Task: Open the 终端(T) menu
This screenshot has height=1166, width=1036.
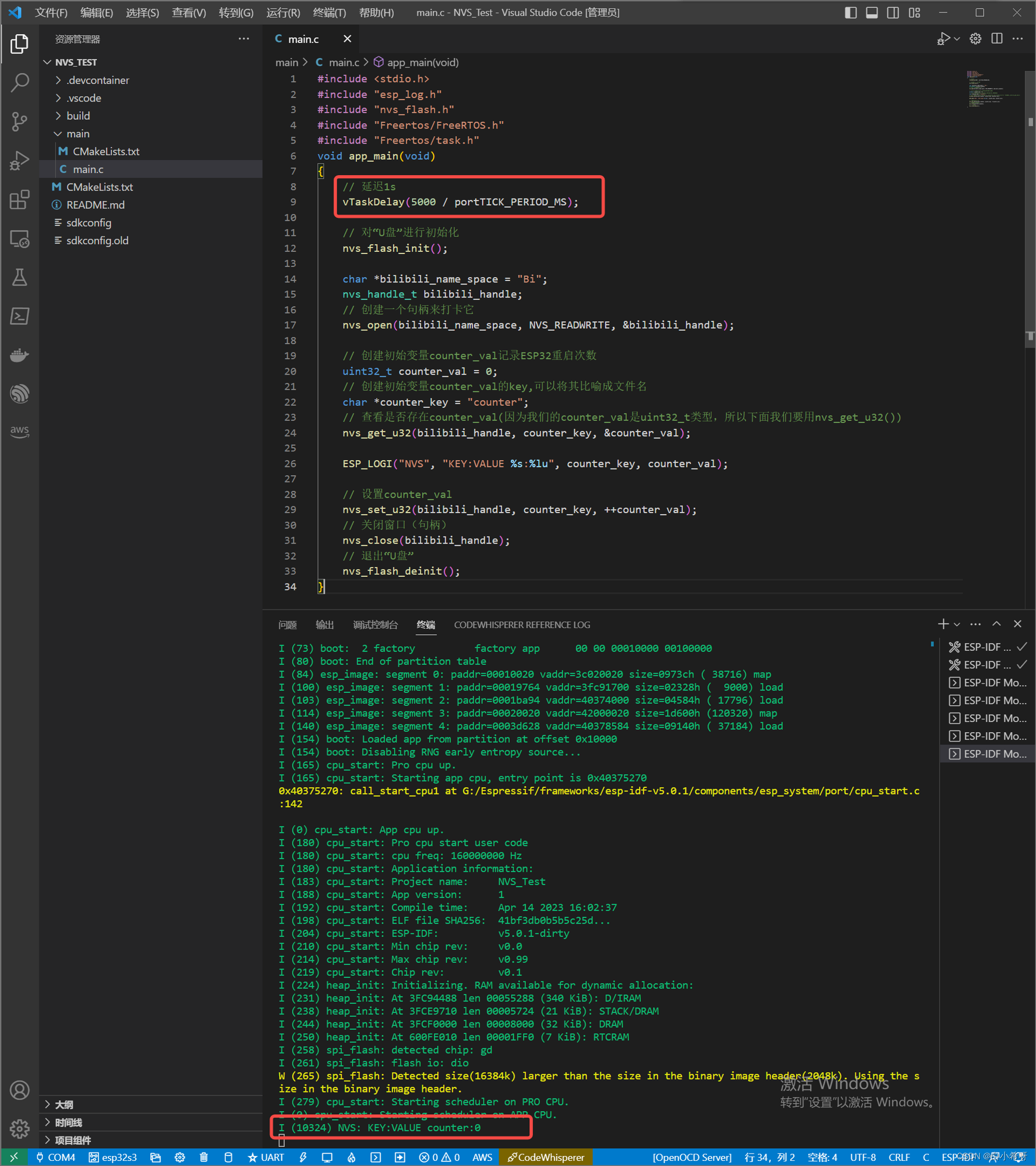Action: 329,12
